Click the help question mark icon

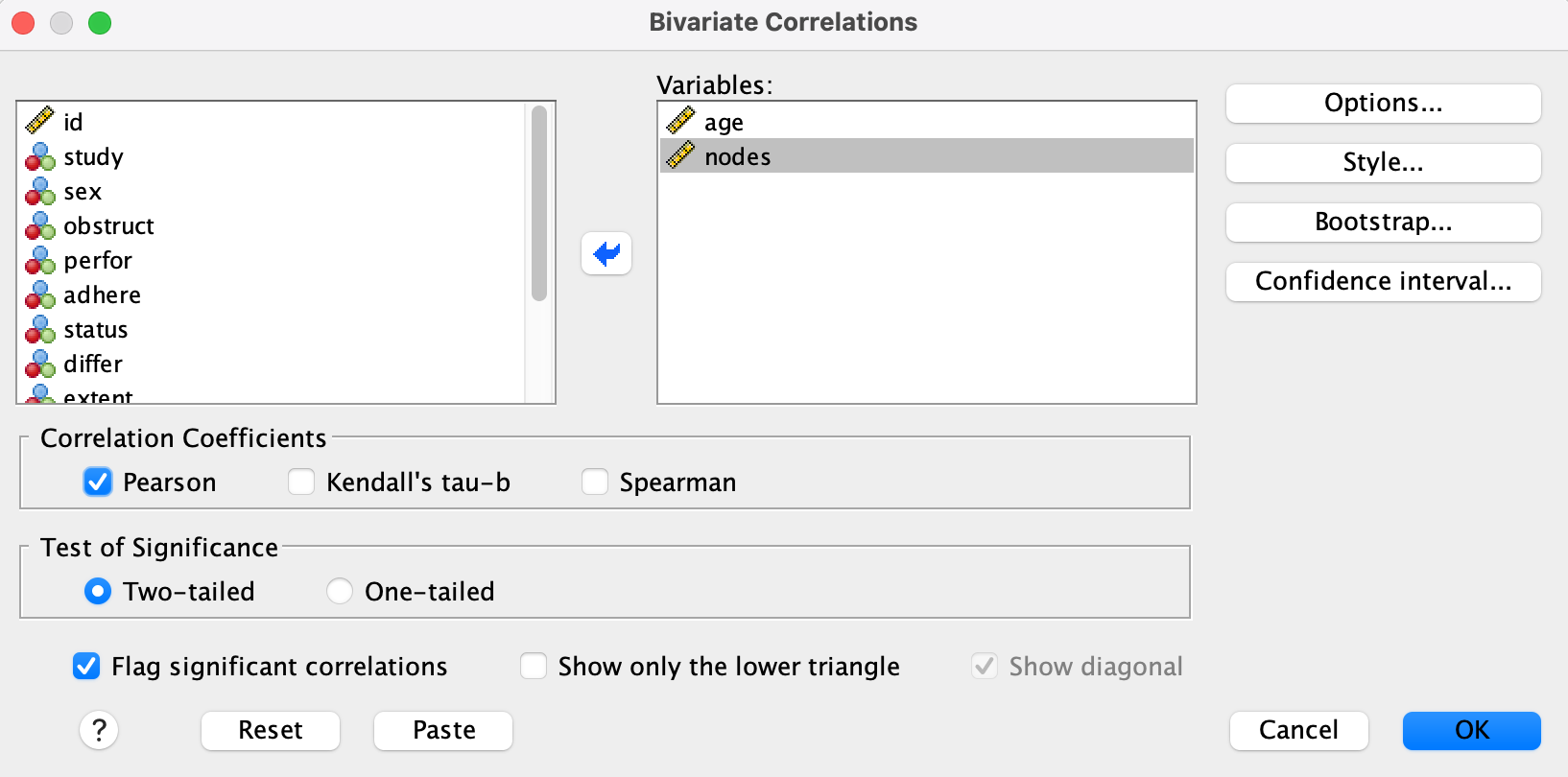99,730
